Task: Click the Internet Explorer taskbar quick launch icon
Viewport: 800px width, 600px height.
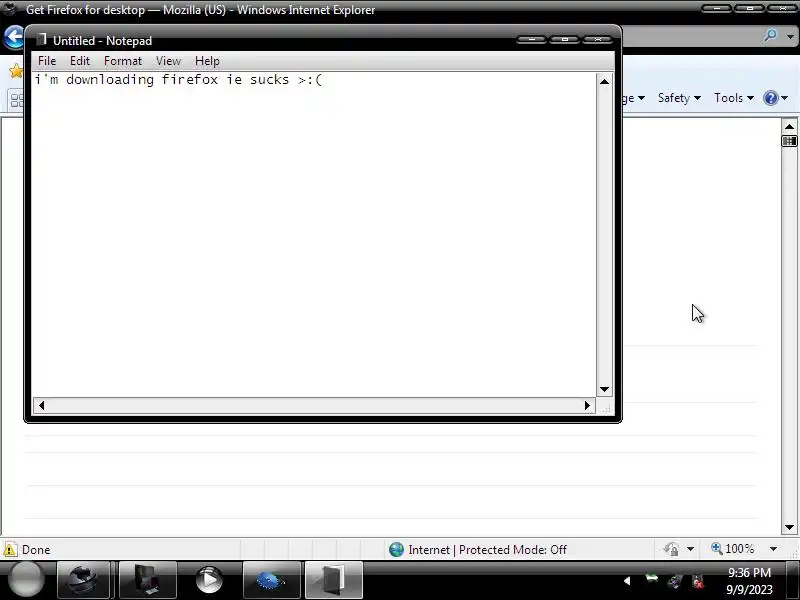Action: click(x=83, y=580)
